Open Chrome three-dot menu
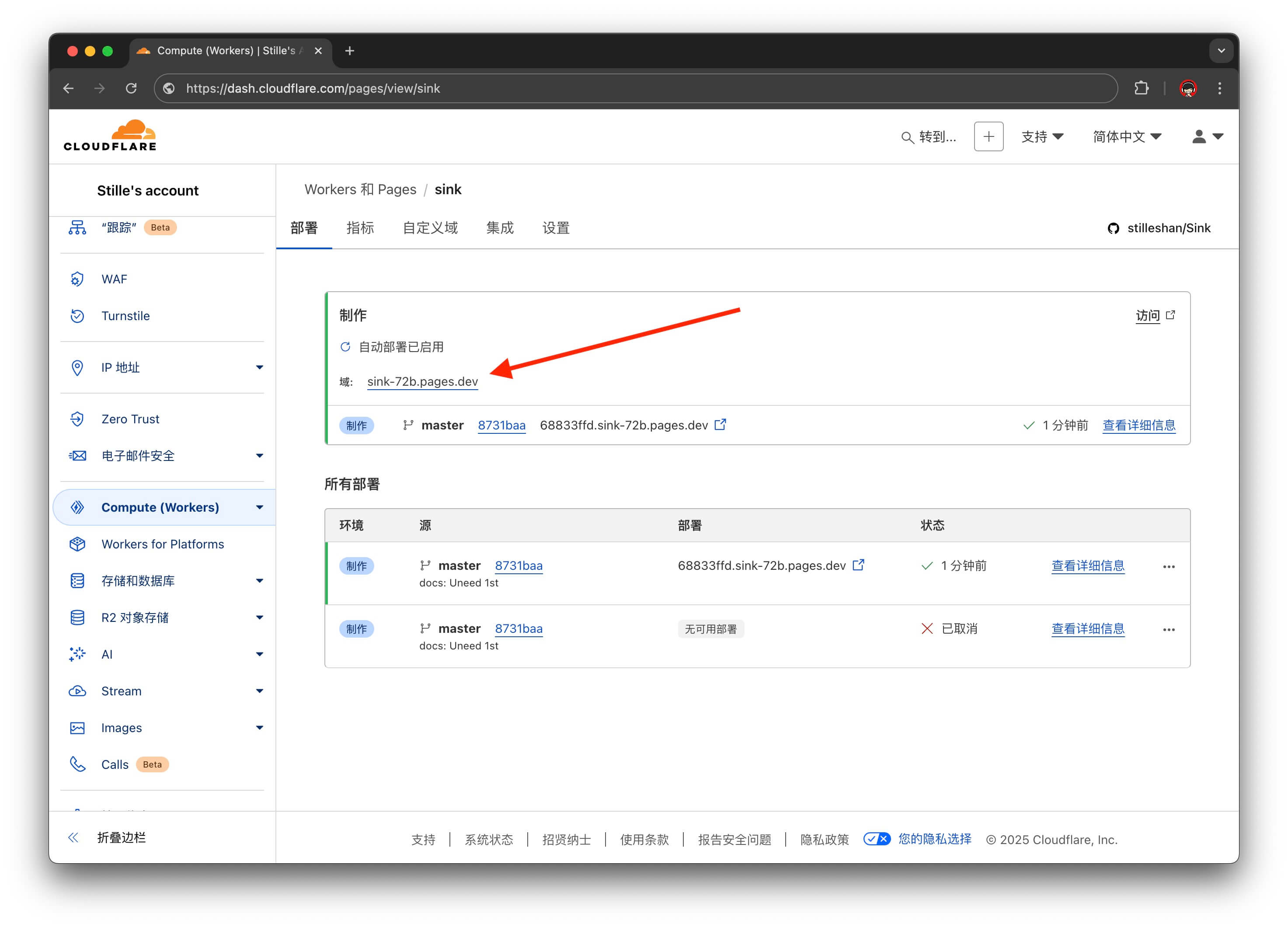 [x=1219, y=88]
